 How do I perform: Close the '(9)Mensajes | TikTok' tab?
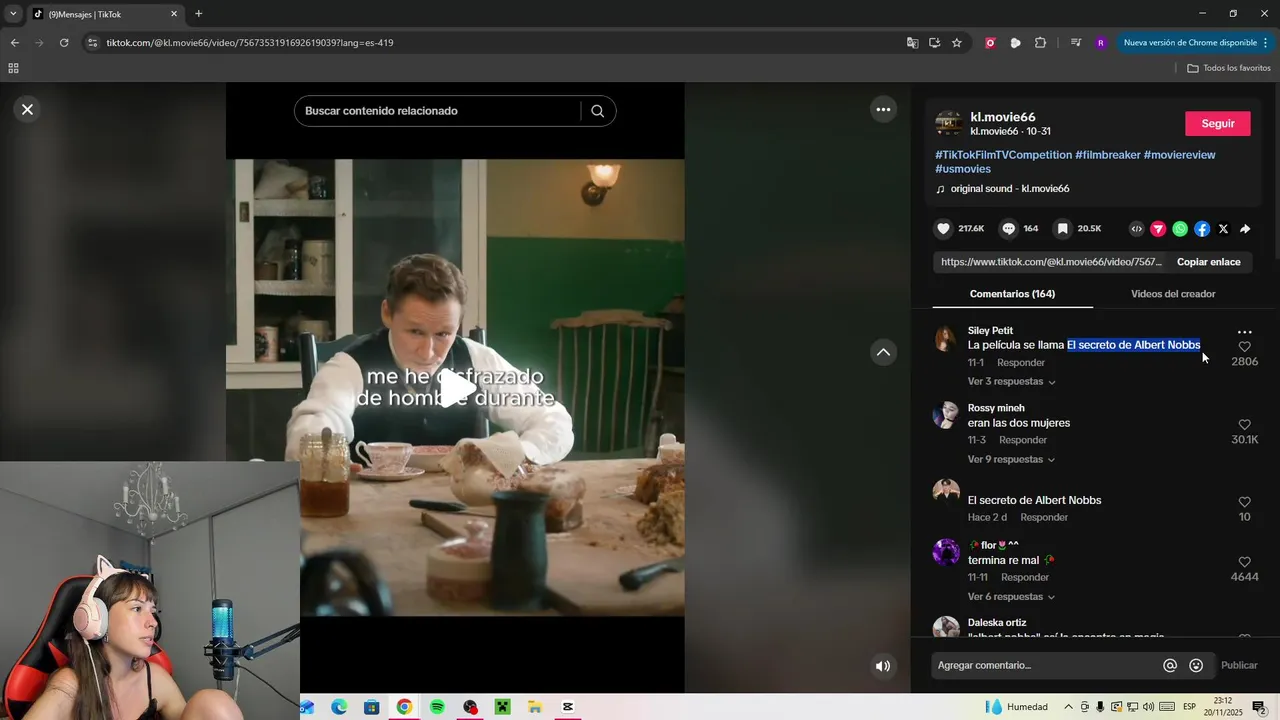pos(174,14)
